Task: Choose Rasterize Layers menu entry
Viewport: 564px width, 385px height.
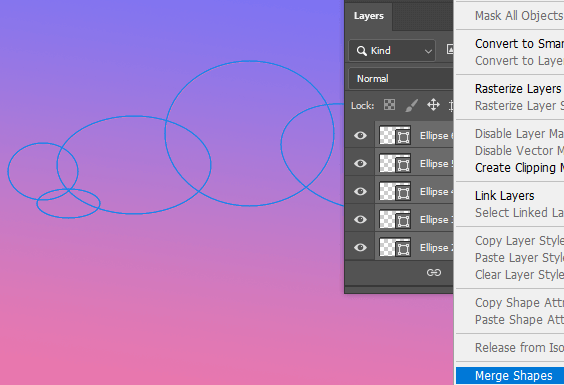Action: click(518, 89)
